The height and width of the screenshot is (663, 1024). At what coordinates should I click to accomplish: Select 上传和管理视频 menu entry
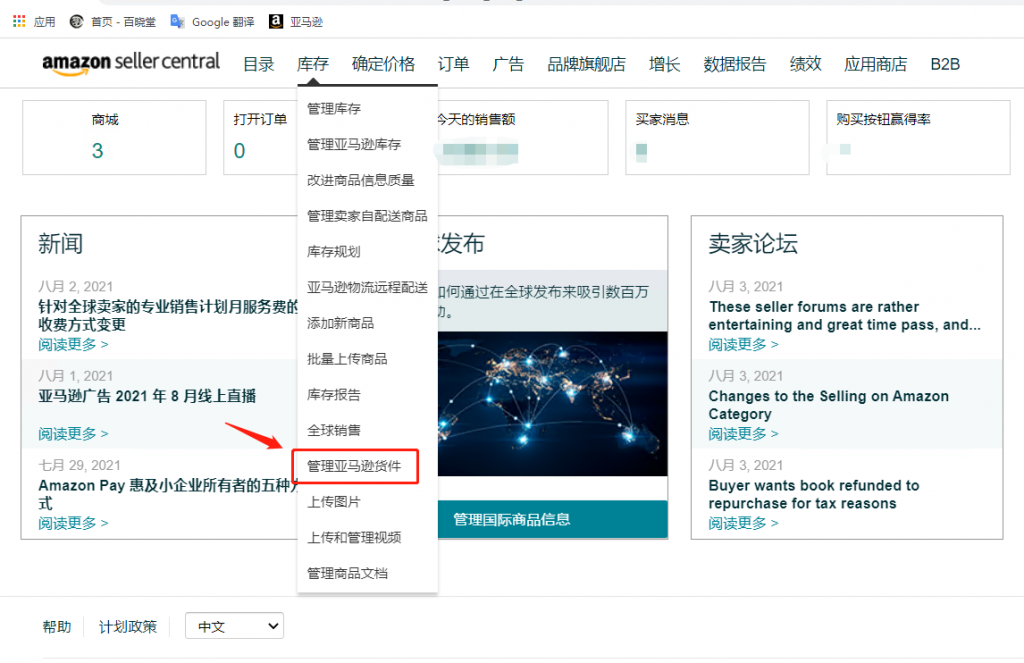[x=354, y=538]
